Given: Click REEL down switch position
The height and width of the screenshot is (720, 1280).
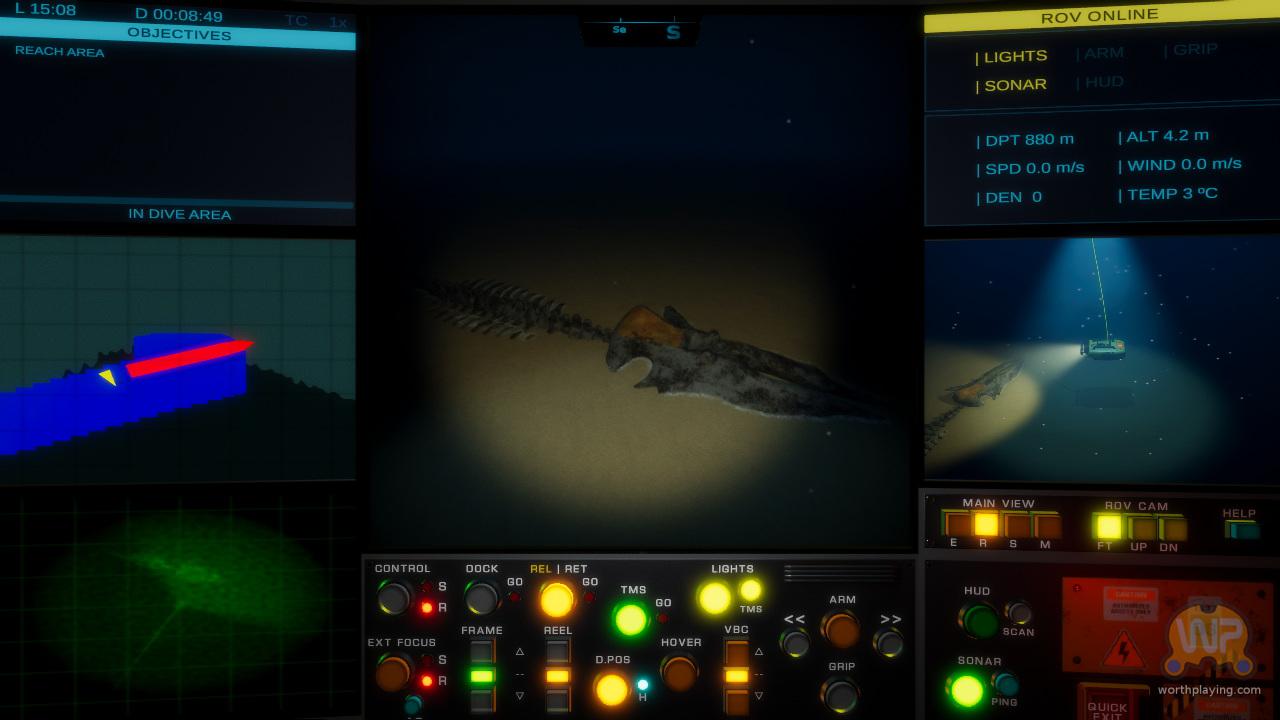Looking at the screenshot, I should tap(558, 699).
